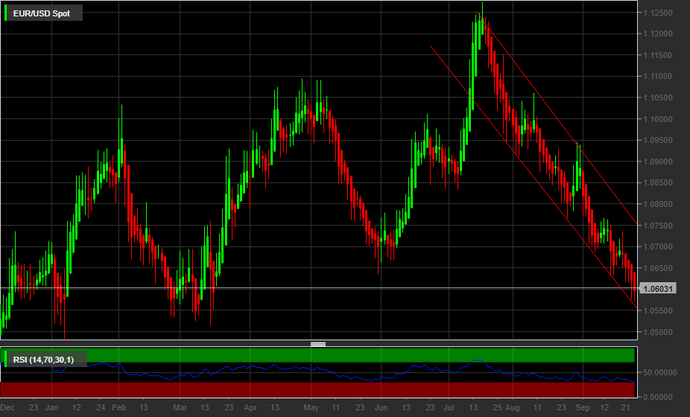The height and width of the screenshot is (417, 690).
Task: Select the RSI (14,70,30,1) indicator label
Action: [50, 358]
